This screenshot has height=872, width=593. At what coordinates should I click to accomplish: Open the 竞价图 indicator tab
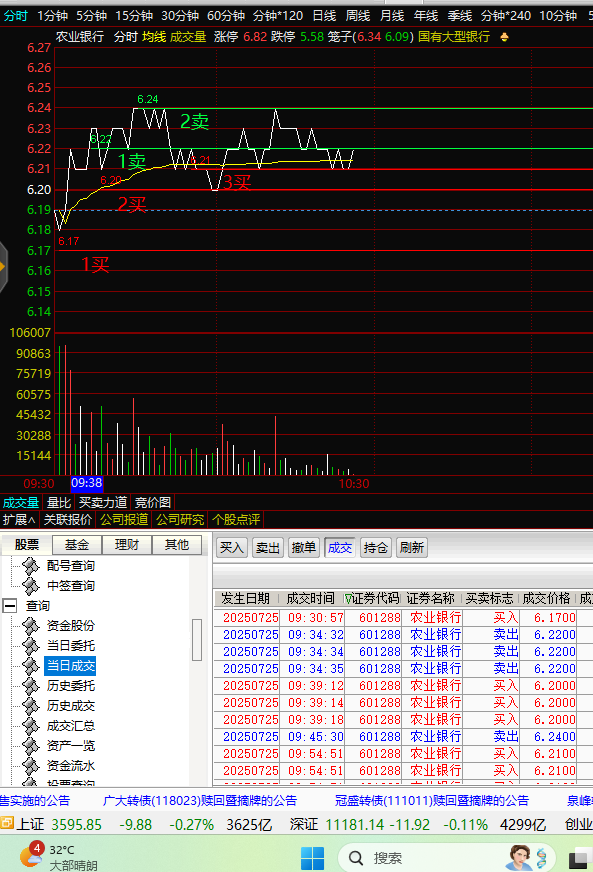tap(152, 503)
